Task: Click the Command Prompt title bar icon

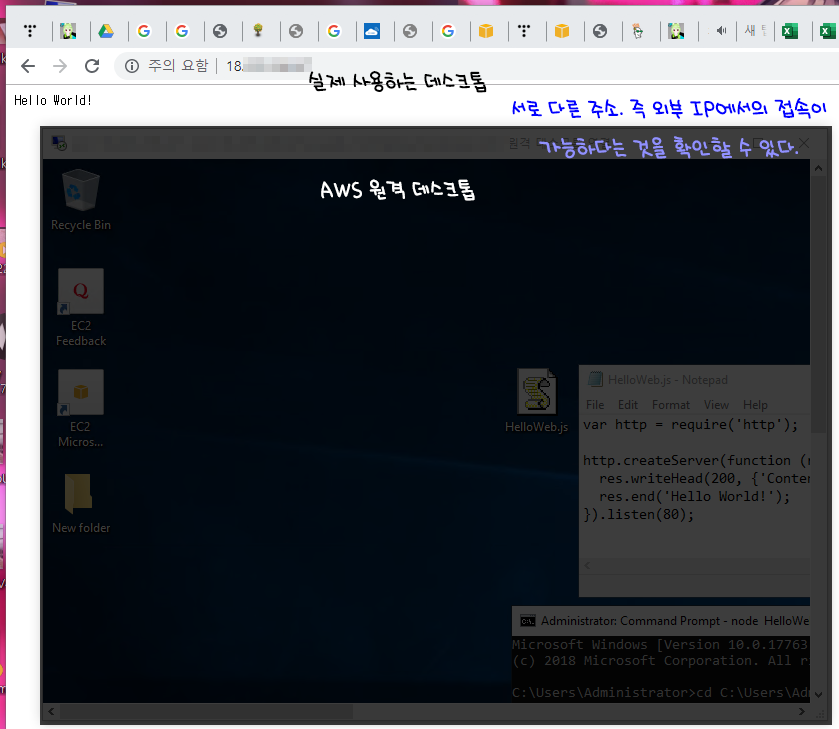Action: click(x=528, y=621)
